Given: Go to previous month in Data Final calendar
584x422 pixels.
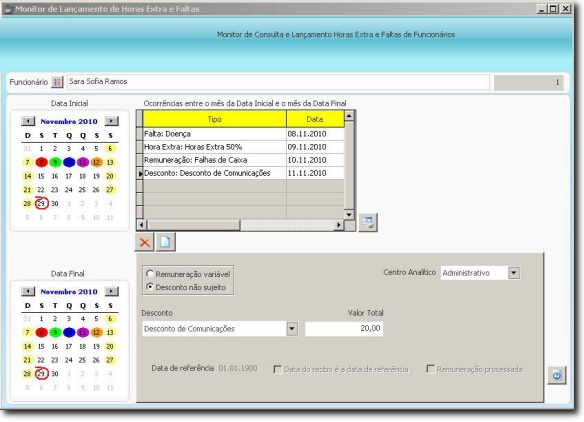Looking at the screenshot, I should pyautogui.click(x=28, y=291).
